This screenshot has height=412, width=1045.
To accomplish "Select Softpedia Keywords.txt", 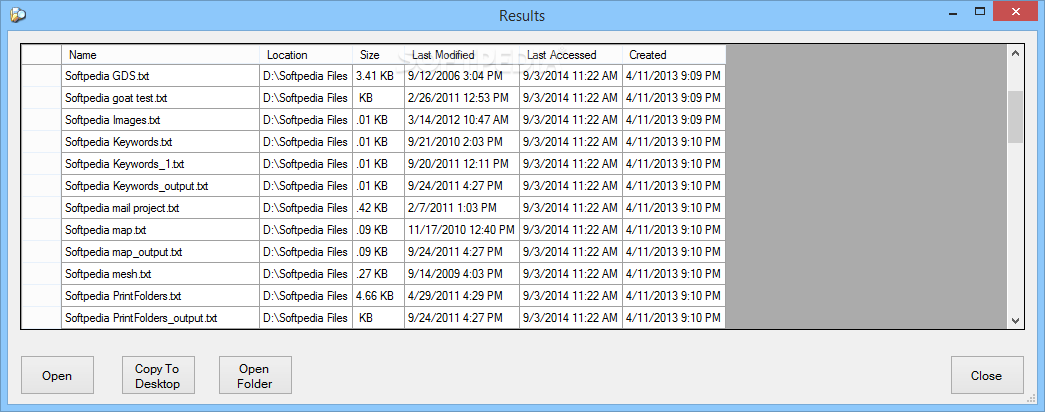I will [161, 142].
